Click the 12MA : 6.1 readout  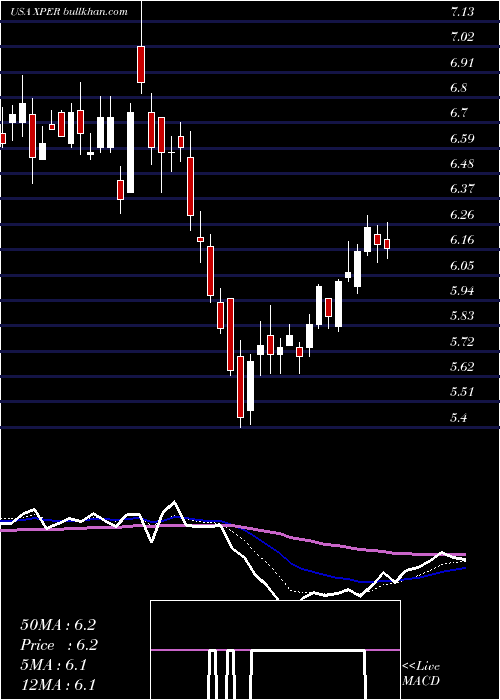pos(58,685)
